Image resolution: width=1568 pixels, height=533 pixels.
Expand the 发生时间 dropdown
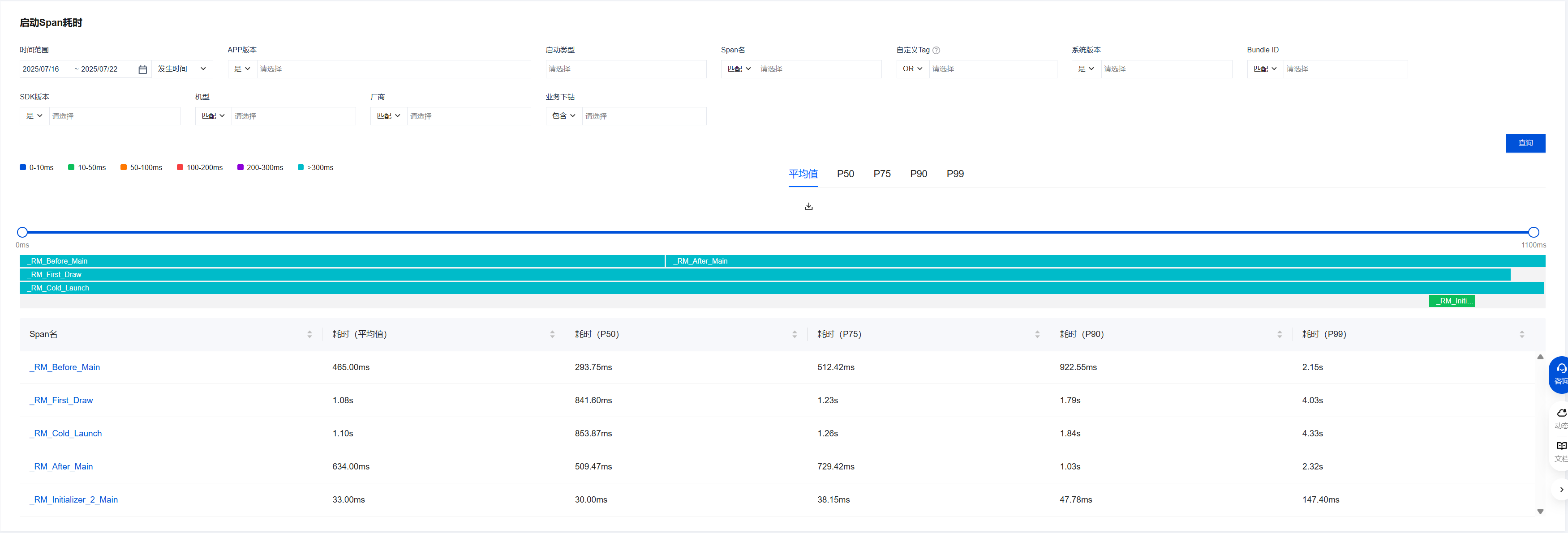click(181, 69)
